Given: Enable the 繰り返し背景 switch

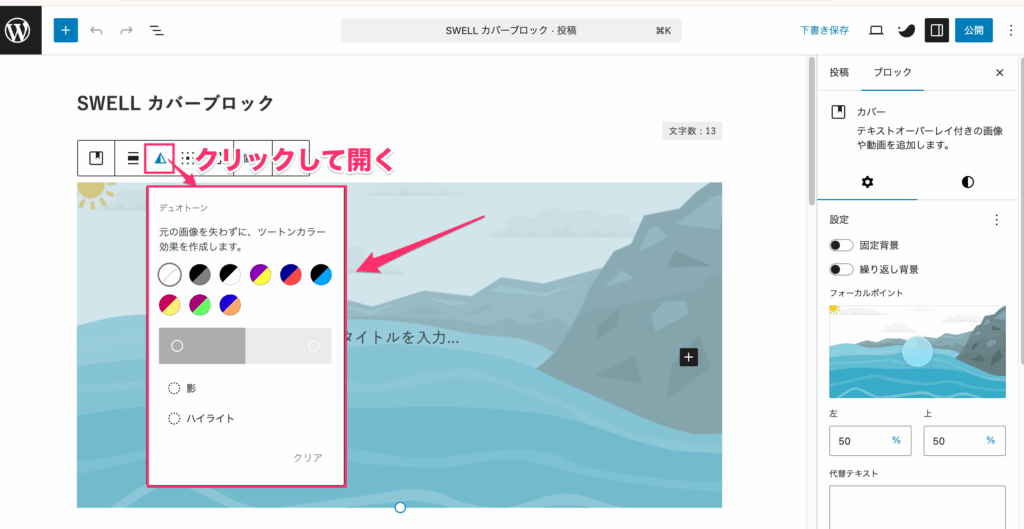Looking at the screenshot, I should 841,269.
